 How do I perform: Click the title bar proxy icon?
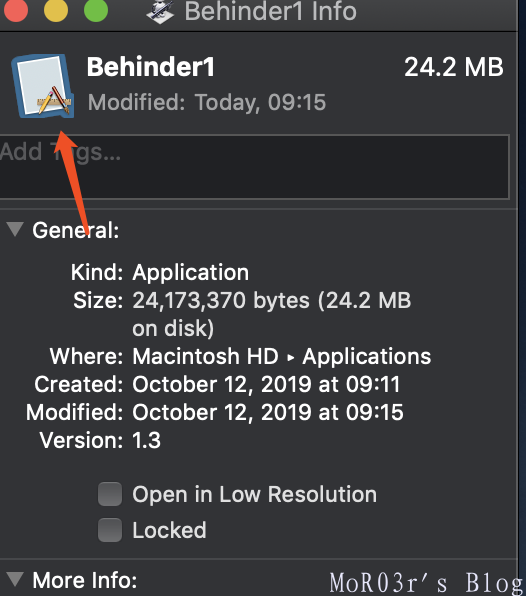click(x=160, y=11)
